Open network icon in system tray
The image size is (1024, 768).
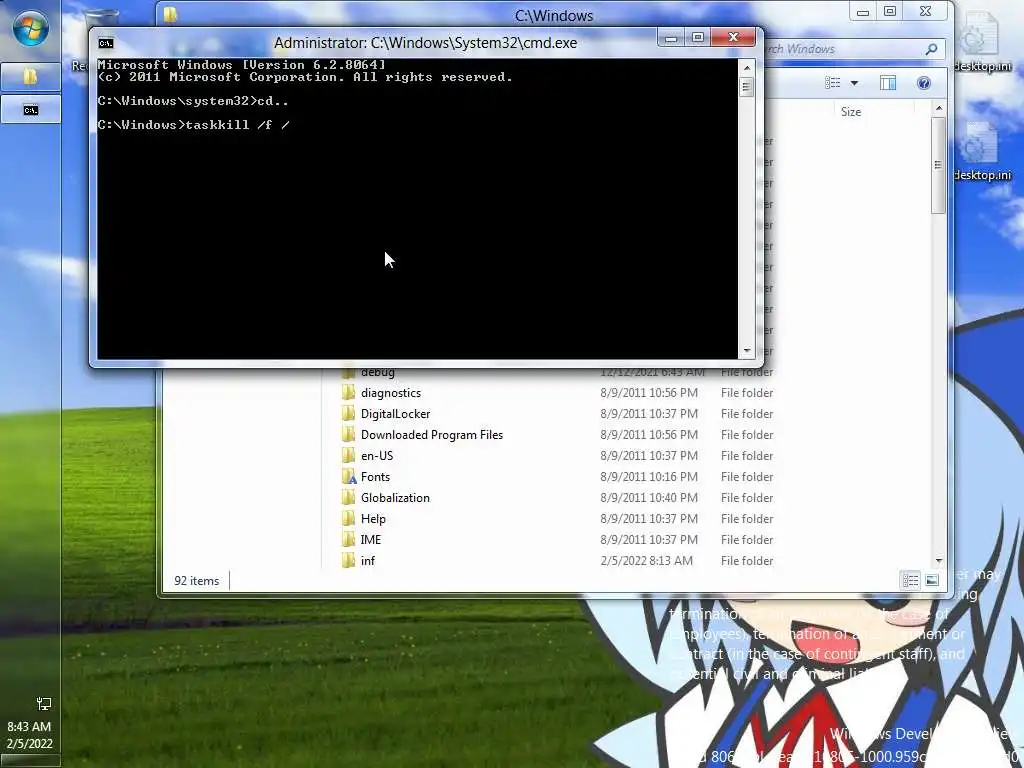pyautogui.click(x=44, y=703)
